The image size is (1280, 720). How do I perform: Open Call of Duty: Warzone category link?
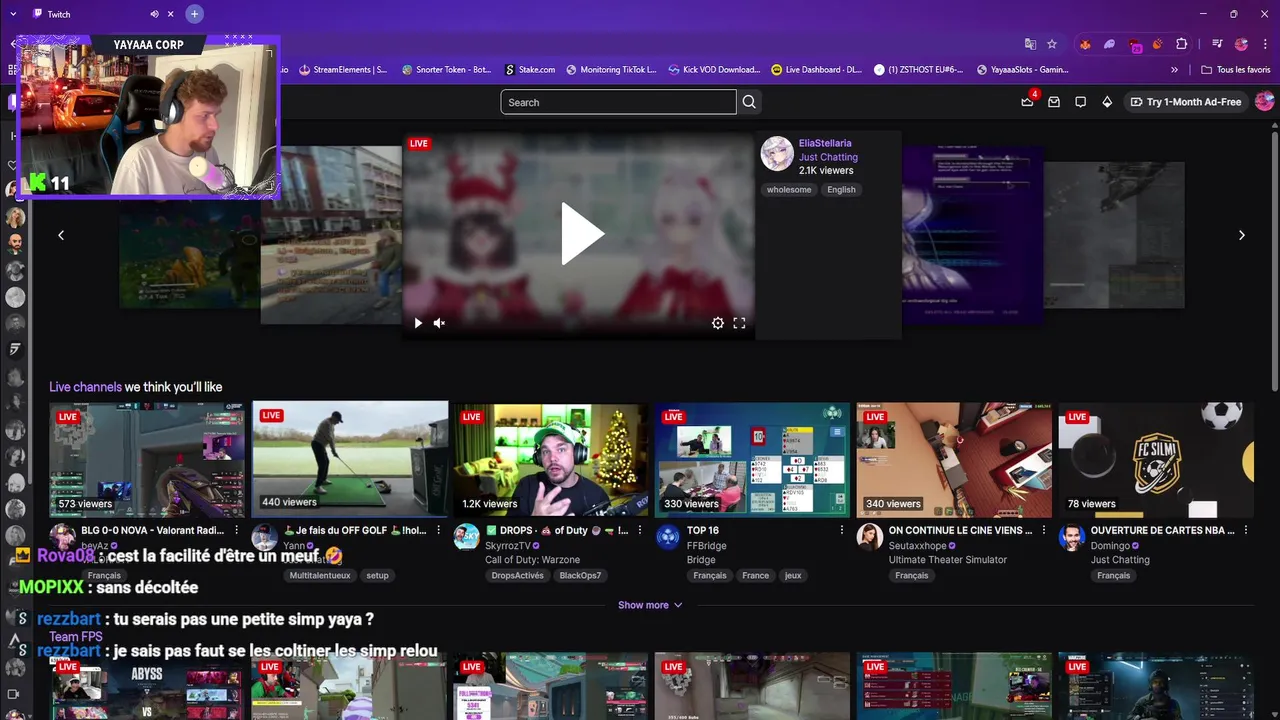pyautogui.click(x=531, y=560)
